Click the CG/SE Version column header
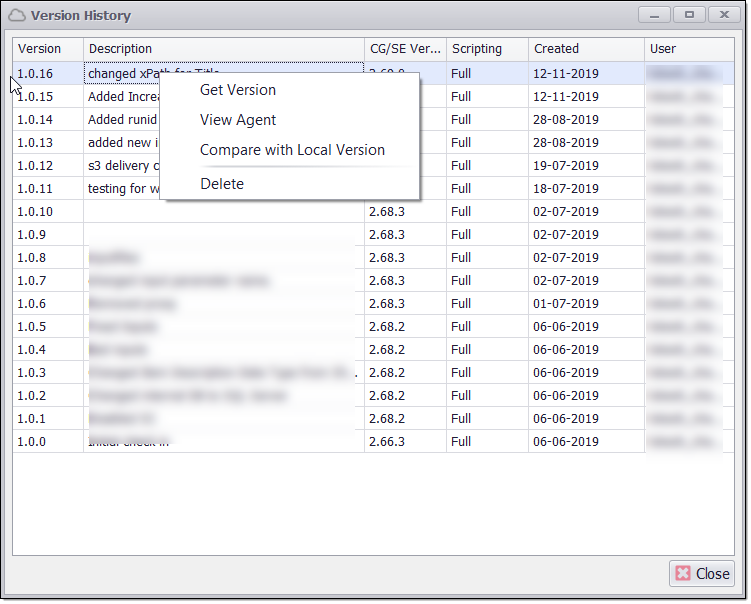 pos(404,49)
